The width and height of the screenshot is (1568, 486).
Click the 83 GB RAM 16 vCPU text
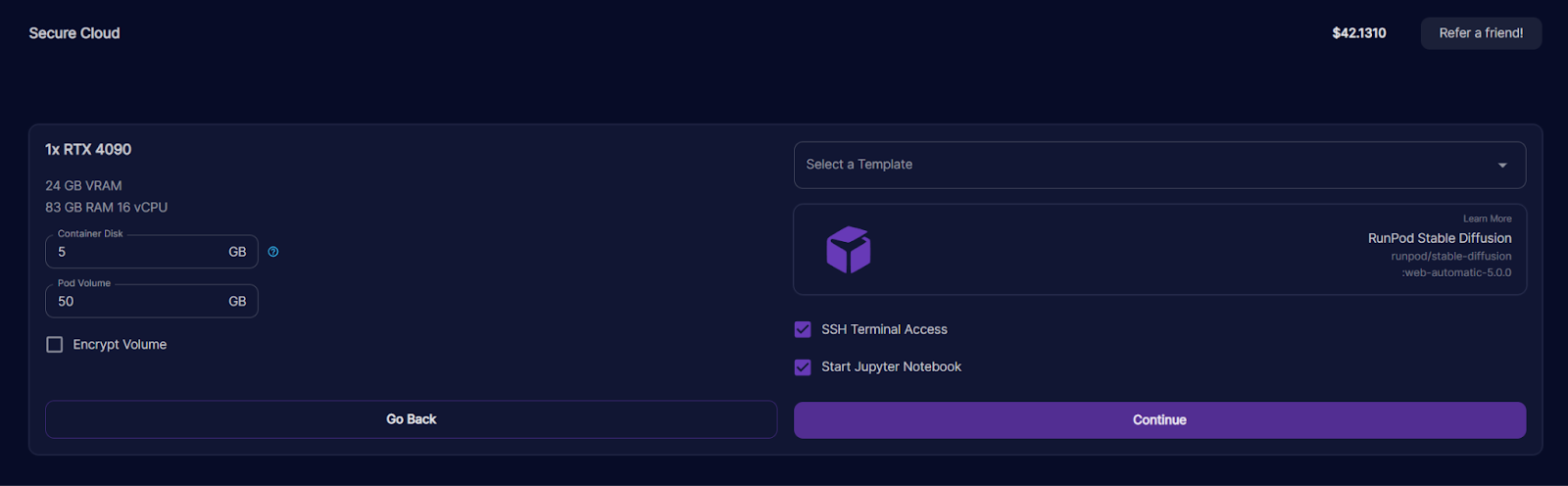(106, 208)
